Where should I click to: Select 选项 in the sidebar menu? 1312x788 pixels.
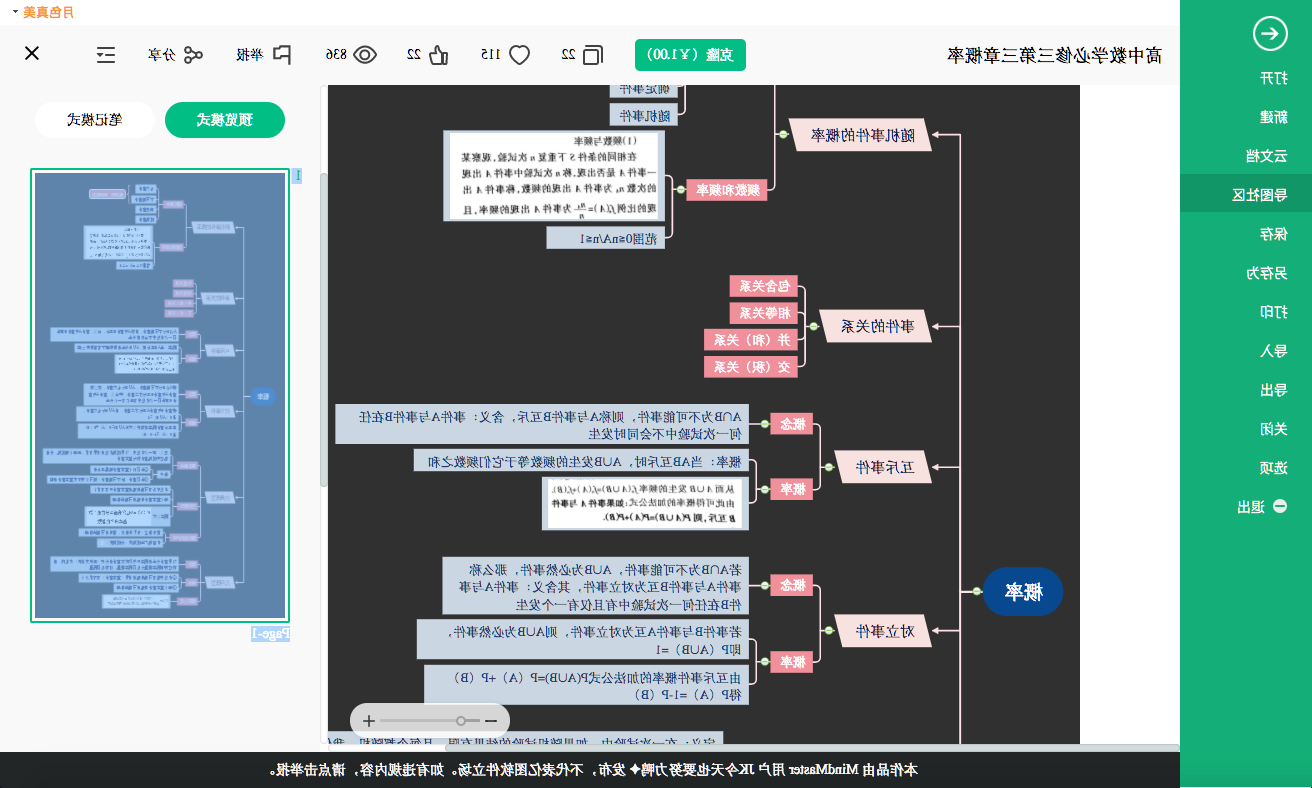pyautogui.click(x=1272, y=468)
